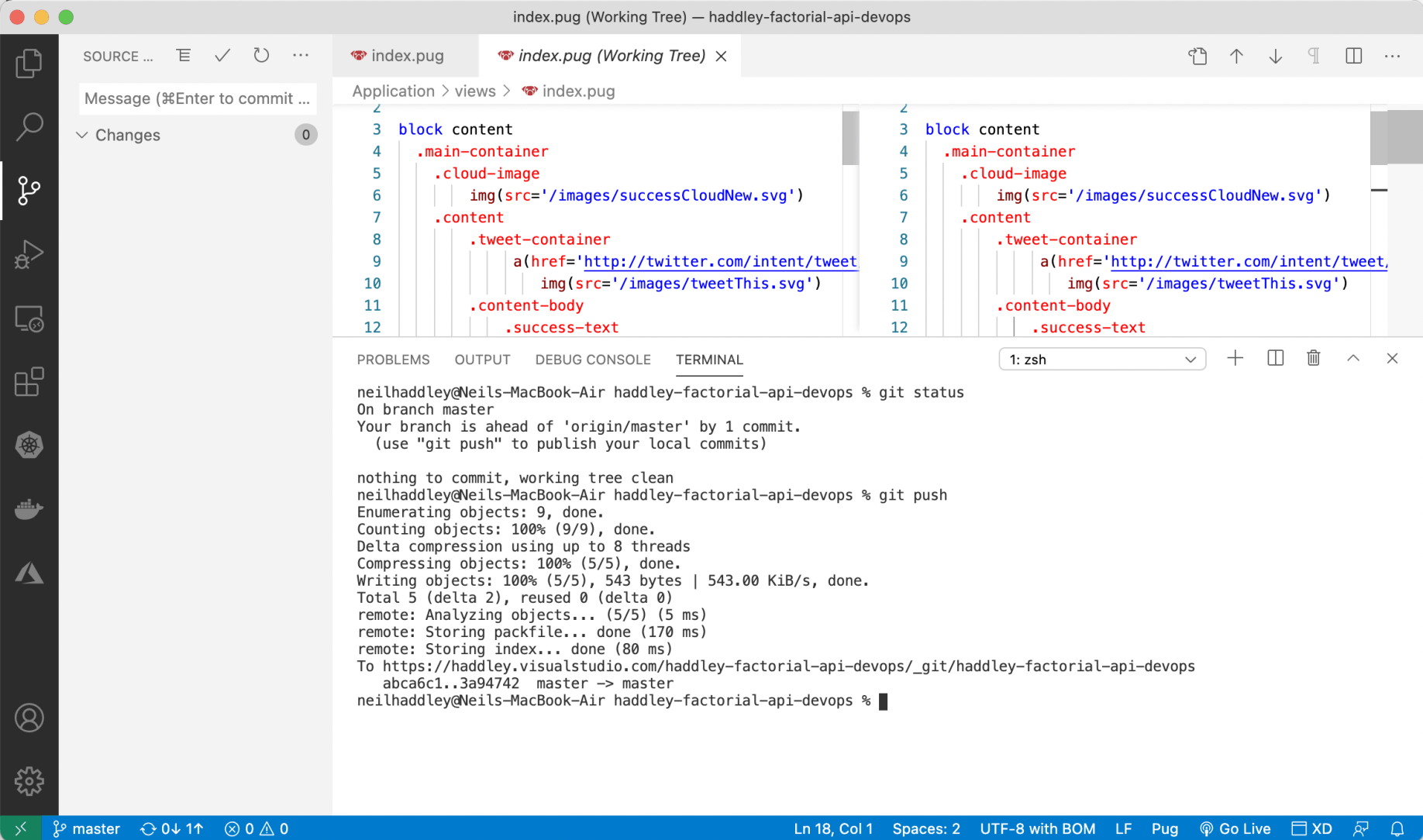The height and width of the screenshot is (840, 1423).
Task: Toggle source control view as tree
Action: coord(184,56)
